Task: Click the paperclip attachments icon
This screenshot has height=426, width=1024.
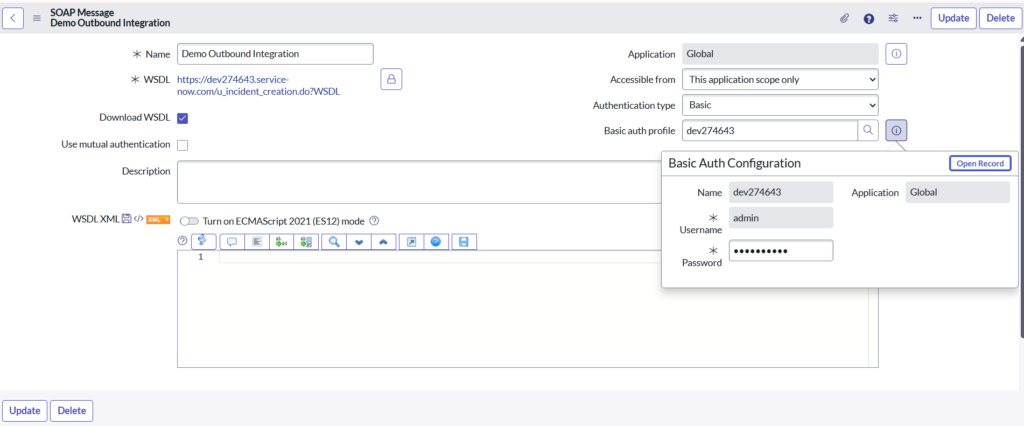Action: pyautogui.click(x=845, y=18)
